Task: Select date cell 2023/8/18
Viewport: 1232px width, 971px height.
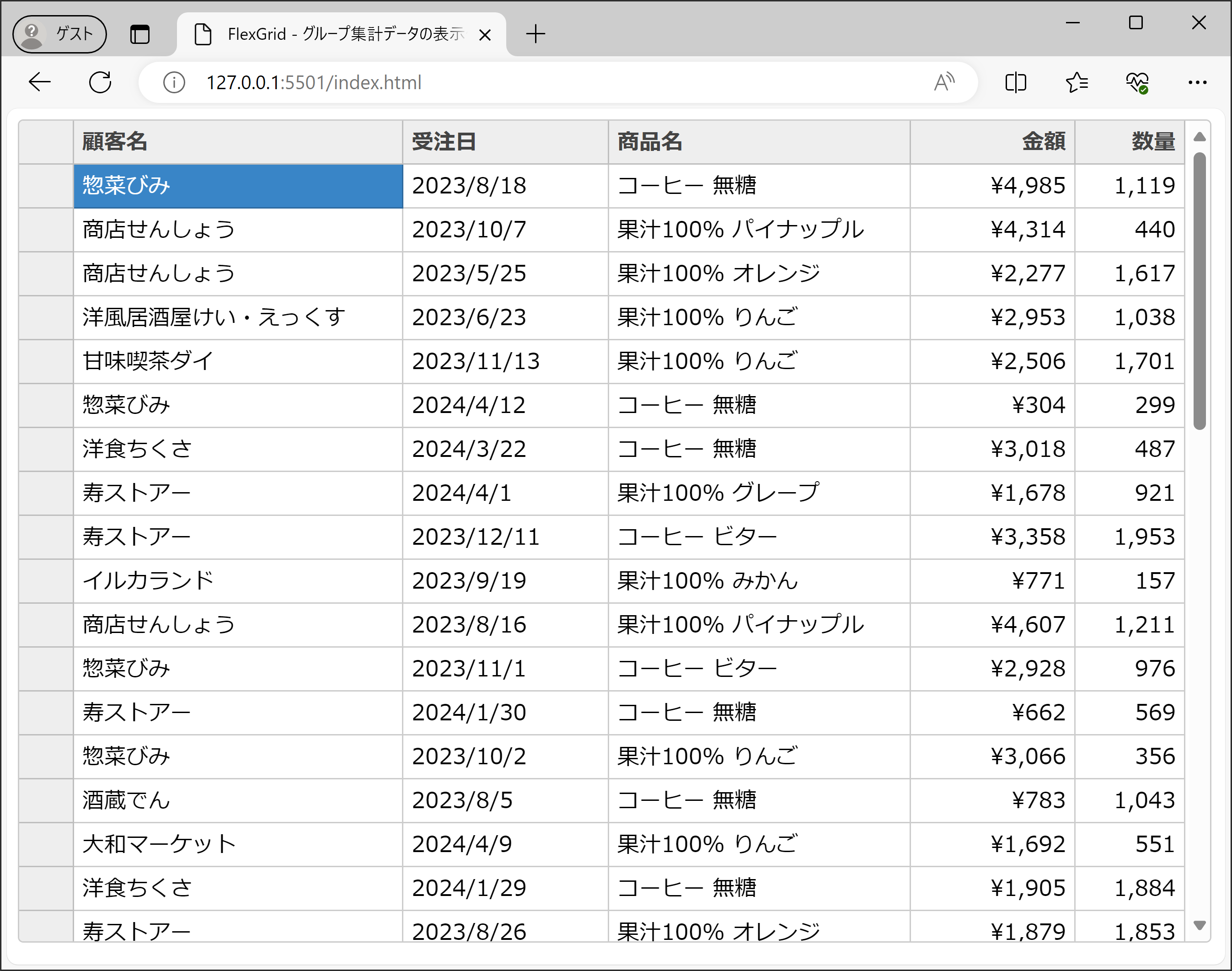Action: tap(505, 186)
